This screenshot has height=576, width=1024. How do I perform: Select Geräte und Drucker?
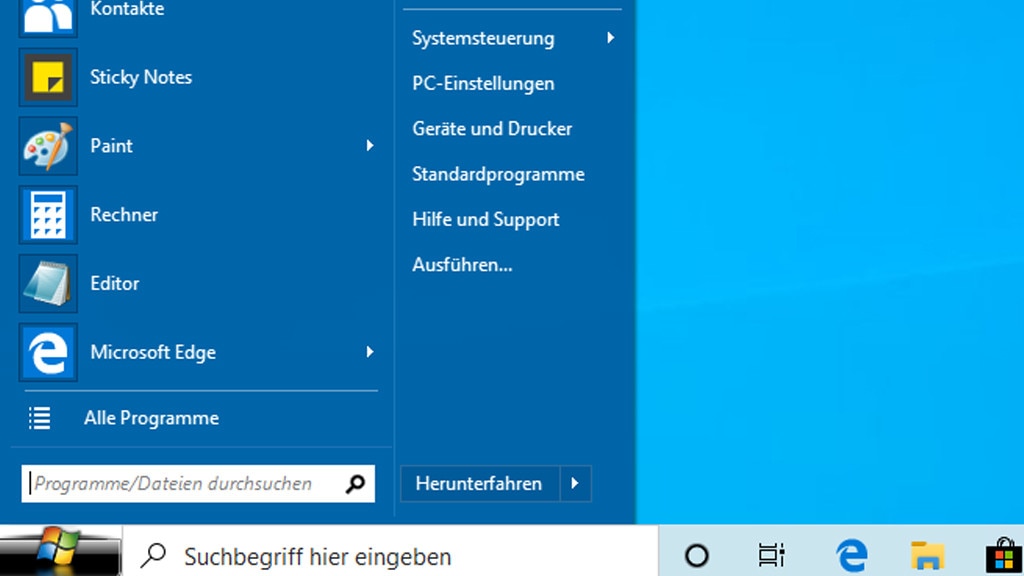(492, 128)
